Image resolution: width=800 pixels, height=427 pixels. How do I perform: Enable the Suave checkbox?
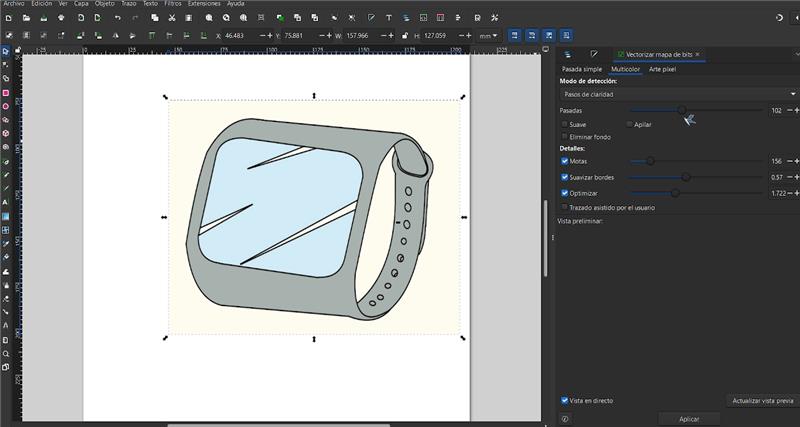pyautogui.click(x=564, y=124)
